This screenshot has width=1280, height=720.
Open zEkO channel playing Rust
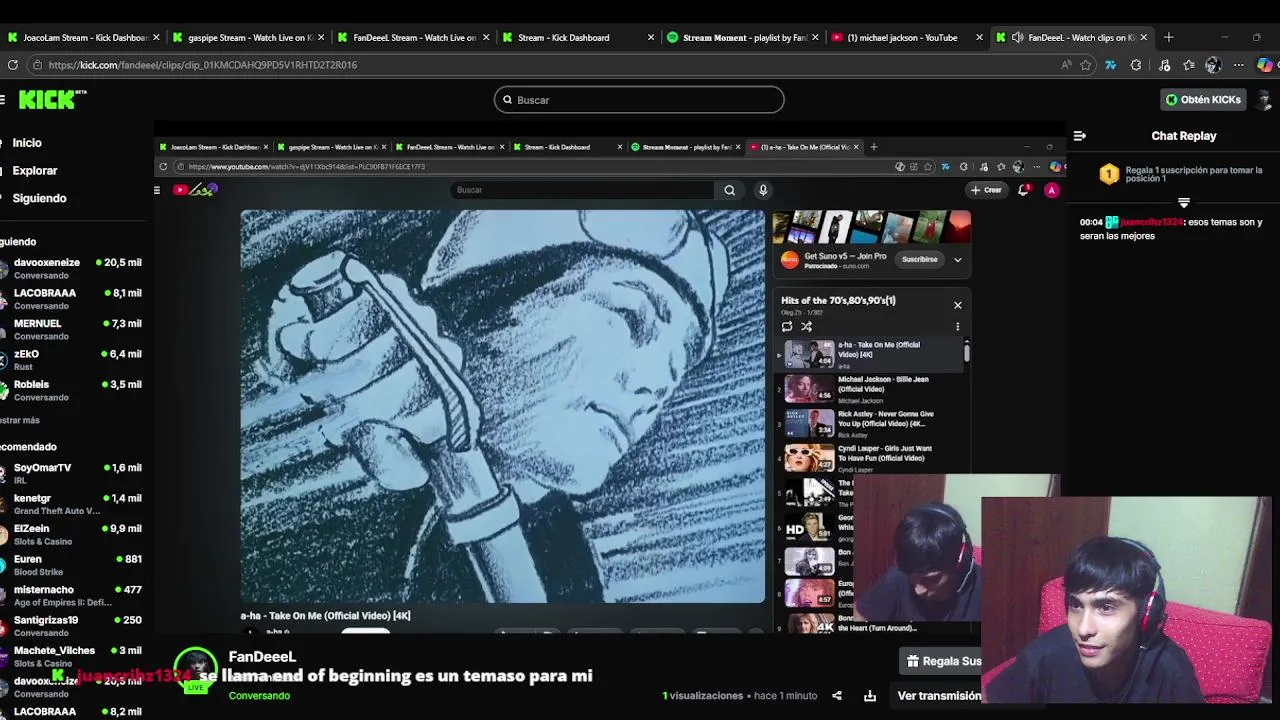point(72,359)
